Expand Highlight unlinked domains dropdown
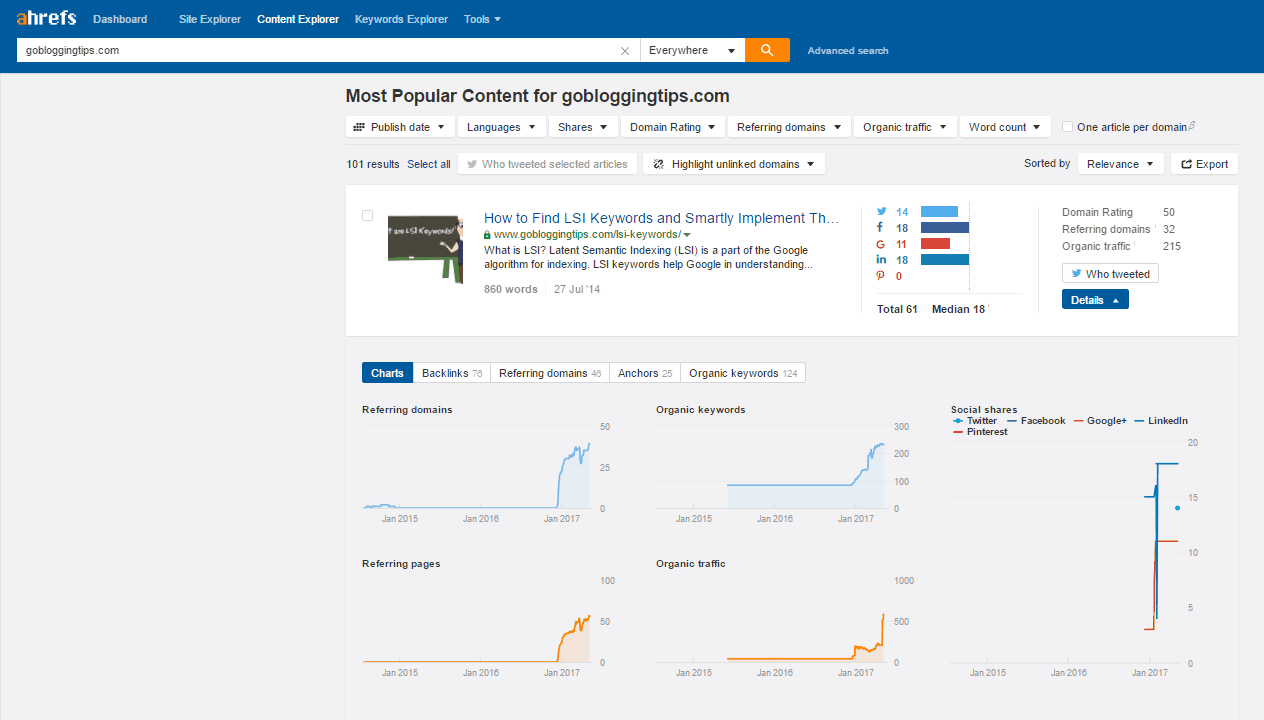This screenshot has width=1264, height=720. tap(734, 164)
